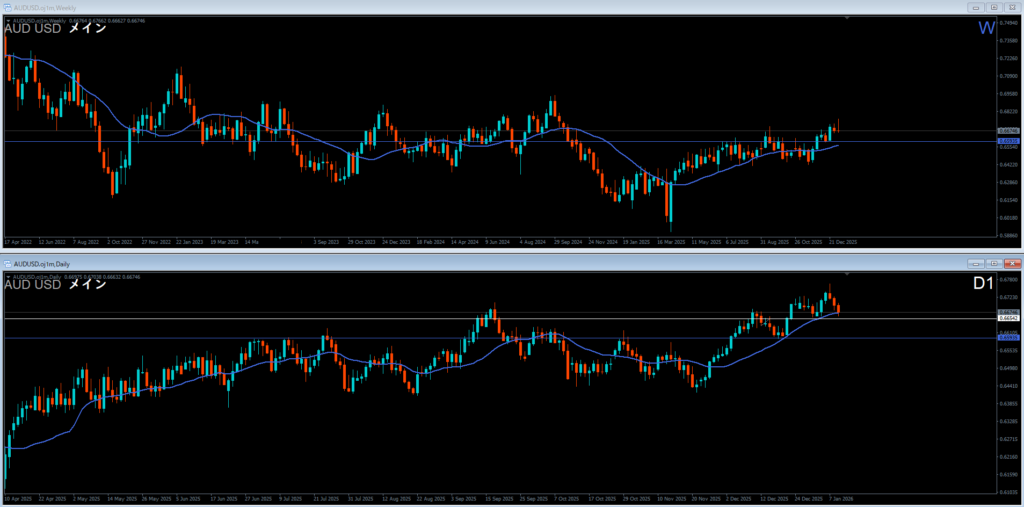Select the AUD USD メイン label on the Daily chart
The image size is (1024, 507).
(x=55, y=284)
